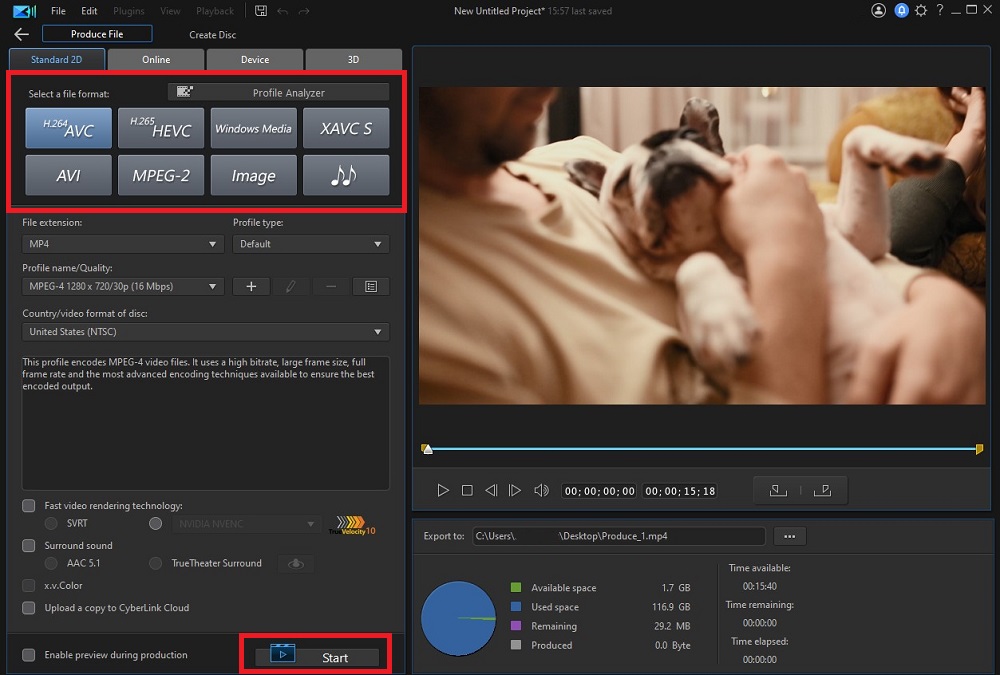Enable preview during production
The width and height of the screenshot is (1000, 675).
[x=29, y=653]
